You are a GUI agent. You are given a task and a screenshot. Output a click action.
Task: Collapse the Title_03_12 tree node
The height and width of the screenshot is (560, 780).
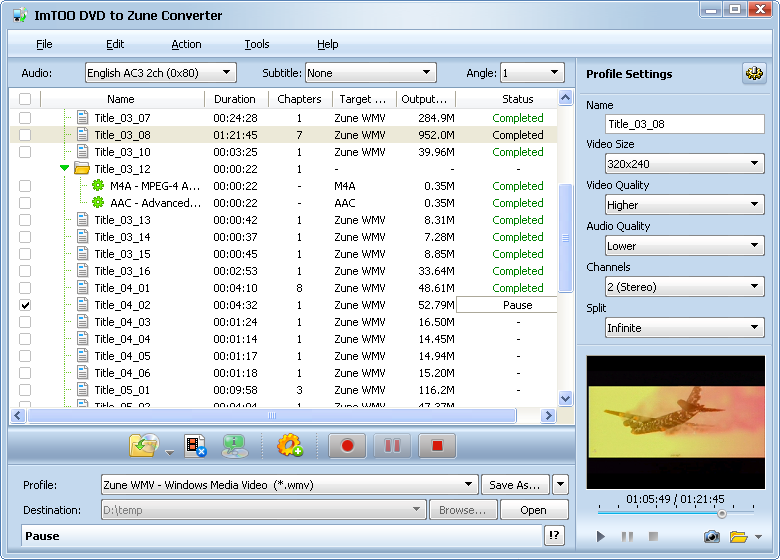[64, 168]
